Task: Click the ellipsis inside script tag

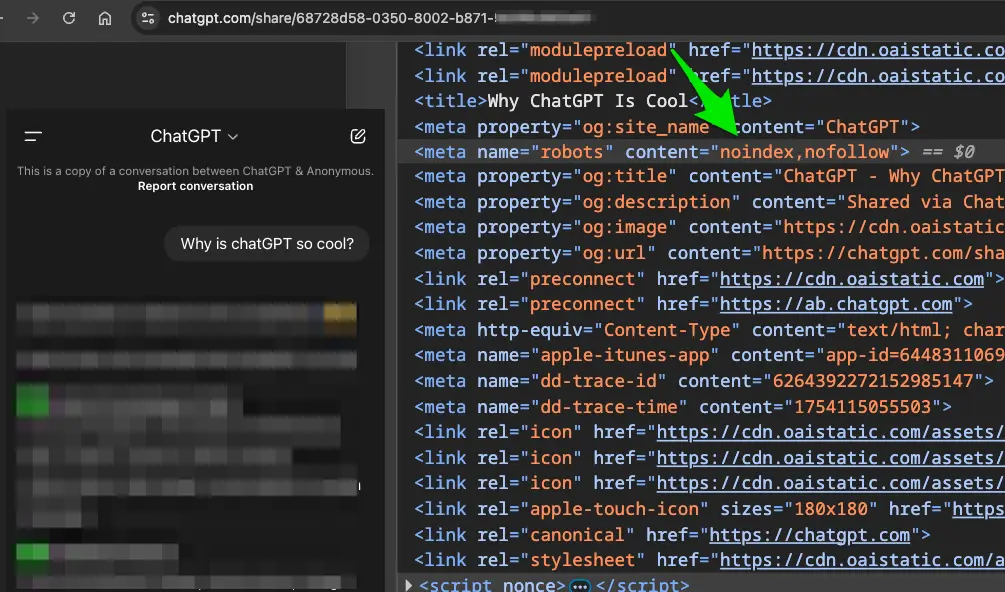Action: click(x=580, y=585)
